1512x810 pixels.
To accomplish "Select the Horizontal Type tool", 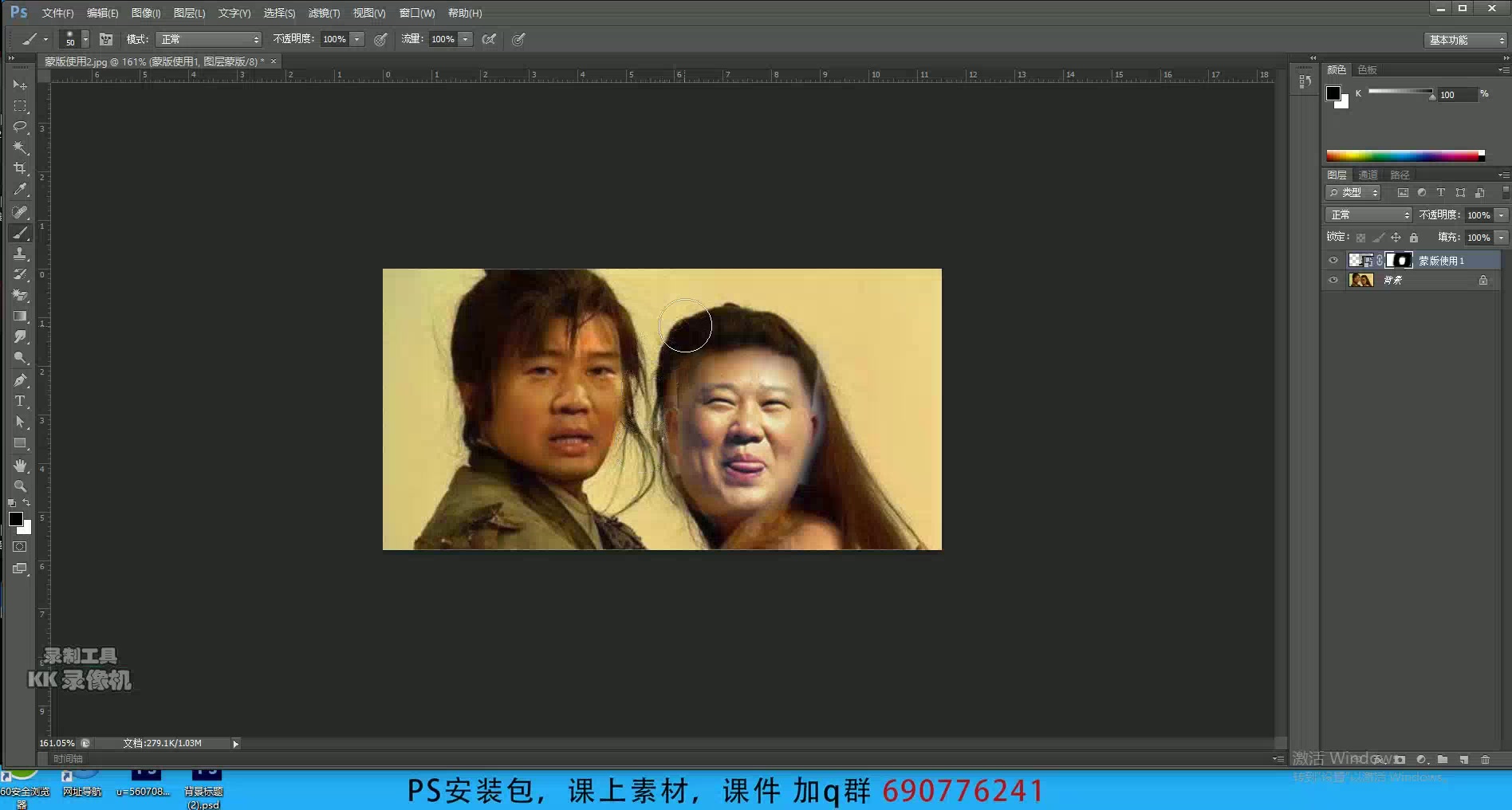I will (20, 401).
